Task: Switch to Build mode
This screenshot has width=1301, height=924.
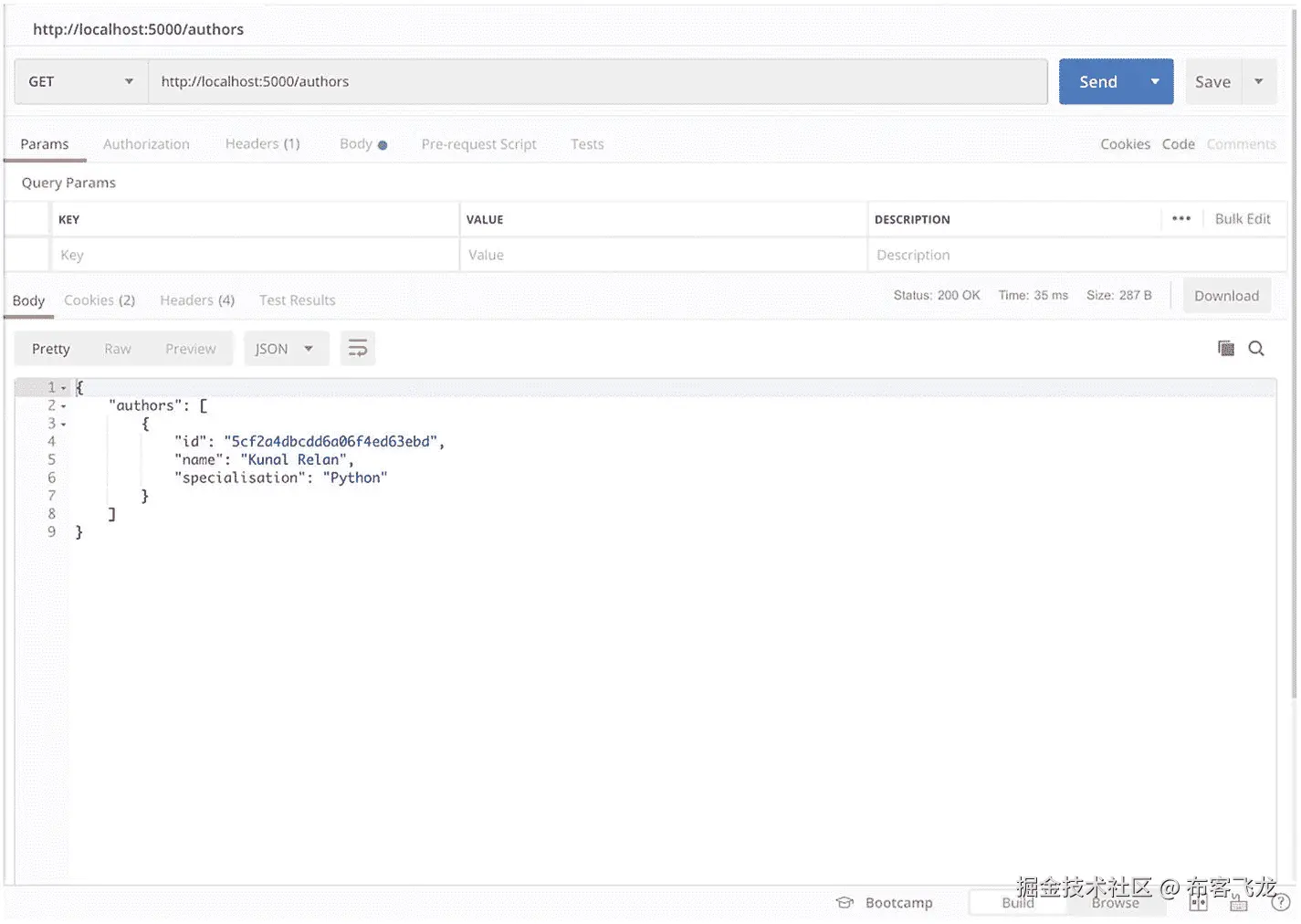Action: [x=1018, y=902]
